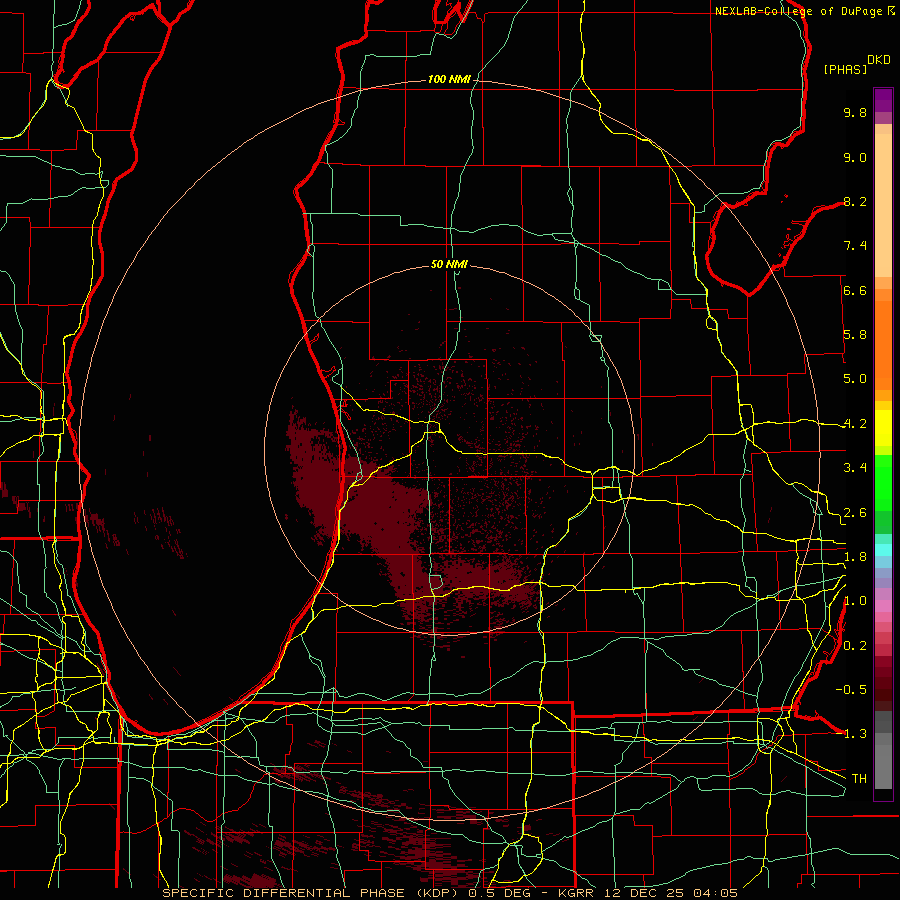
Task: Click the 2.6 scale value
Action: coord(855,513)
